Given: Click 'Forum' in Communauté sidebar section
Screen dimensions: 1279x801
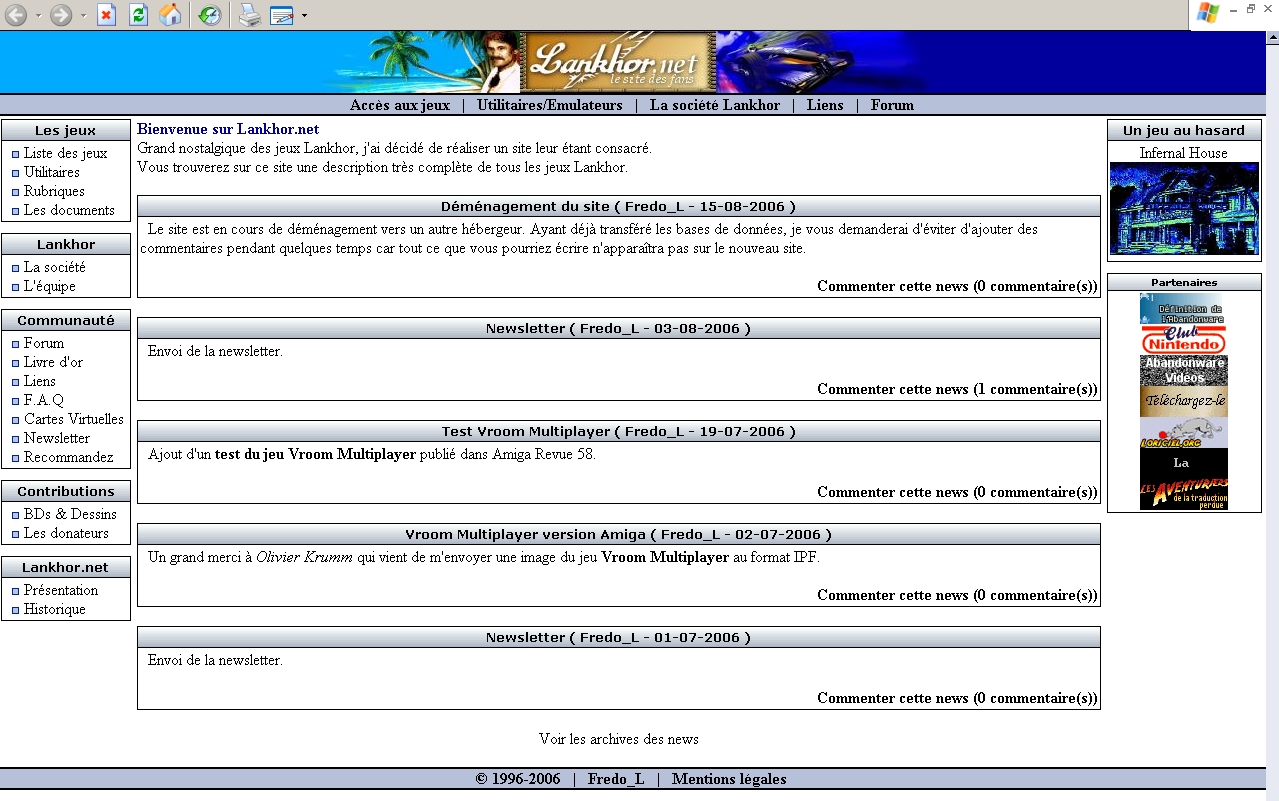Looking at the screenshot, I should coord(44,343).
